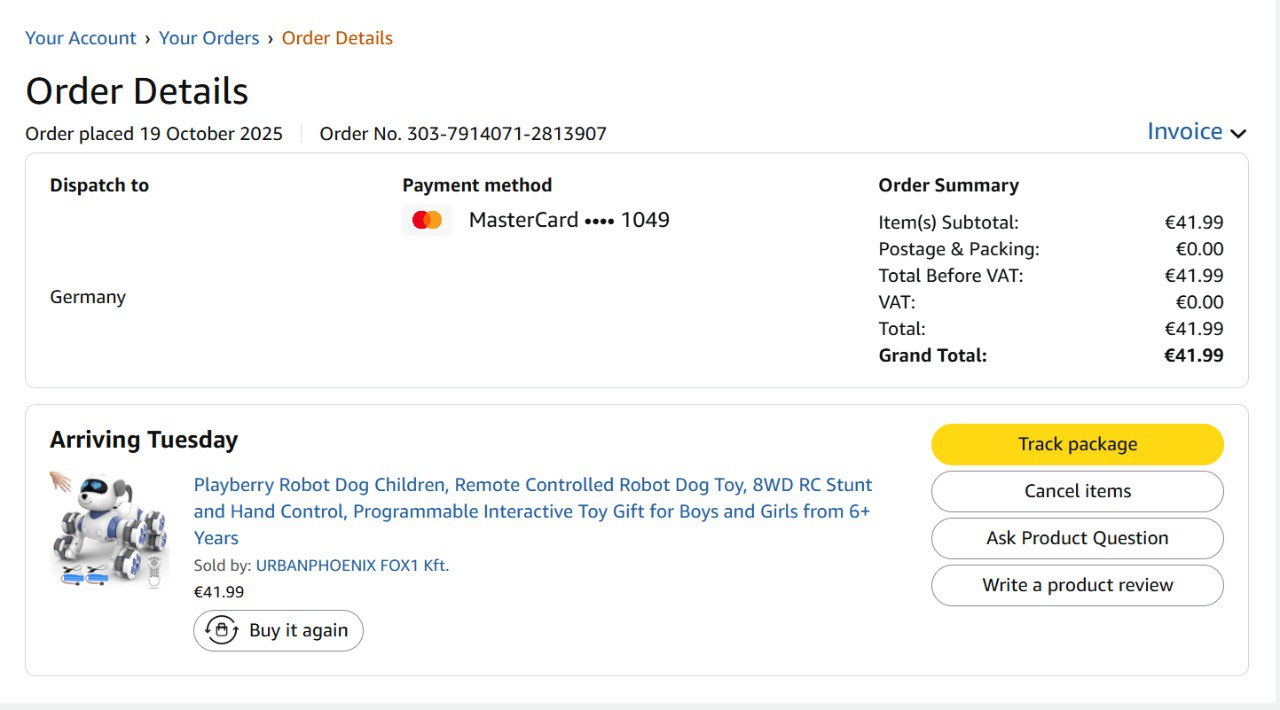Click Write a product review
Image resolution: width=1280 pixels, height=710 pixels.
(x=1077, y=585)
